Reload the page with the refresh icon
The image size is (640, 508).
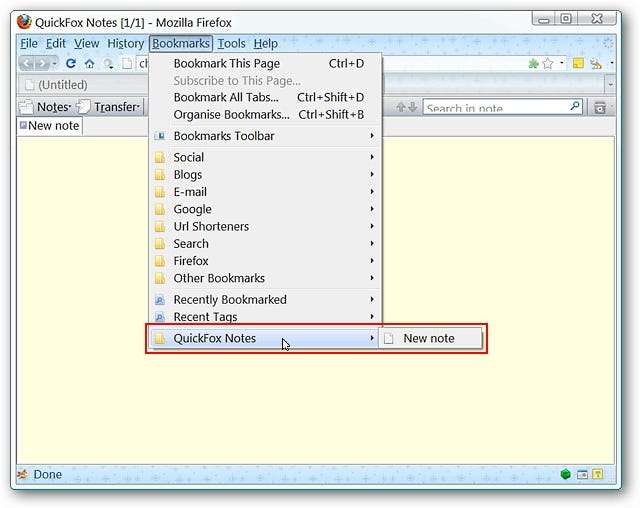[x=71, y=63]
